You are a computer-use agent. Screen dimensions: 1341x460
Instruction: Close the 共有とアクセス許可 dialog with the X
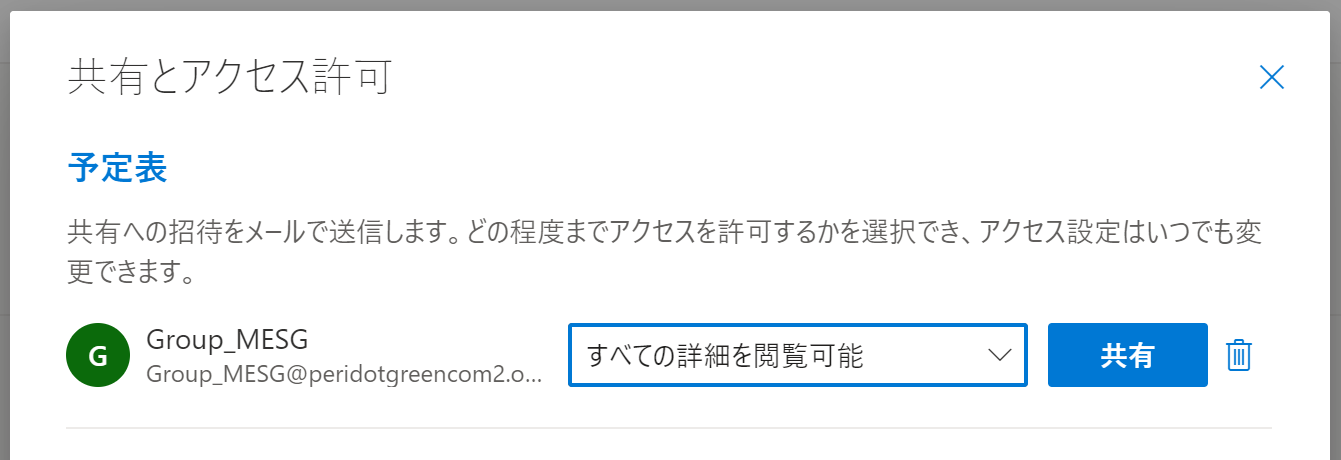(1271, 78)
